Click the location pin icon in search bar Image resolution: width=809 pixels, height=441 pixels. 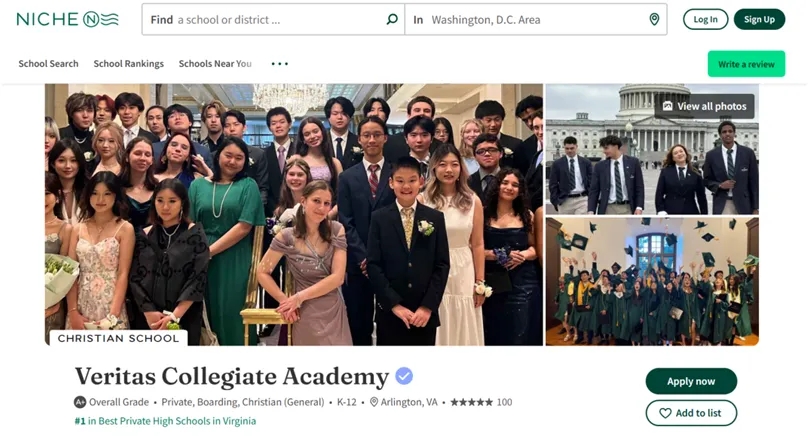click(x=654, y=19)
